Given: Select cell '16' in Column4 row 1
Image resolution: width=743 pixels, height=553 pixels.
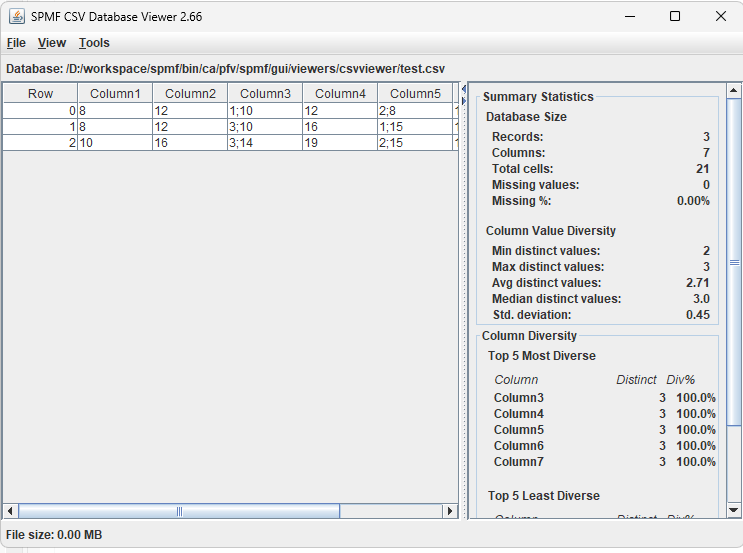Looking at the screenshot, I should (340, 127).
